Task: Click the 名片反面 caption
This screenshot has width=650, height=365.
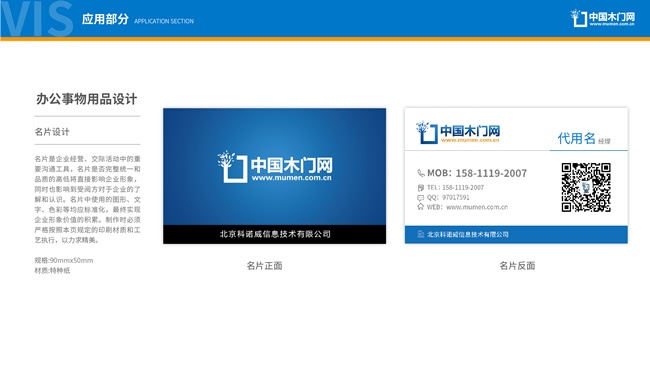Action: [517, 265]
